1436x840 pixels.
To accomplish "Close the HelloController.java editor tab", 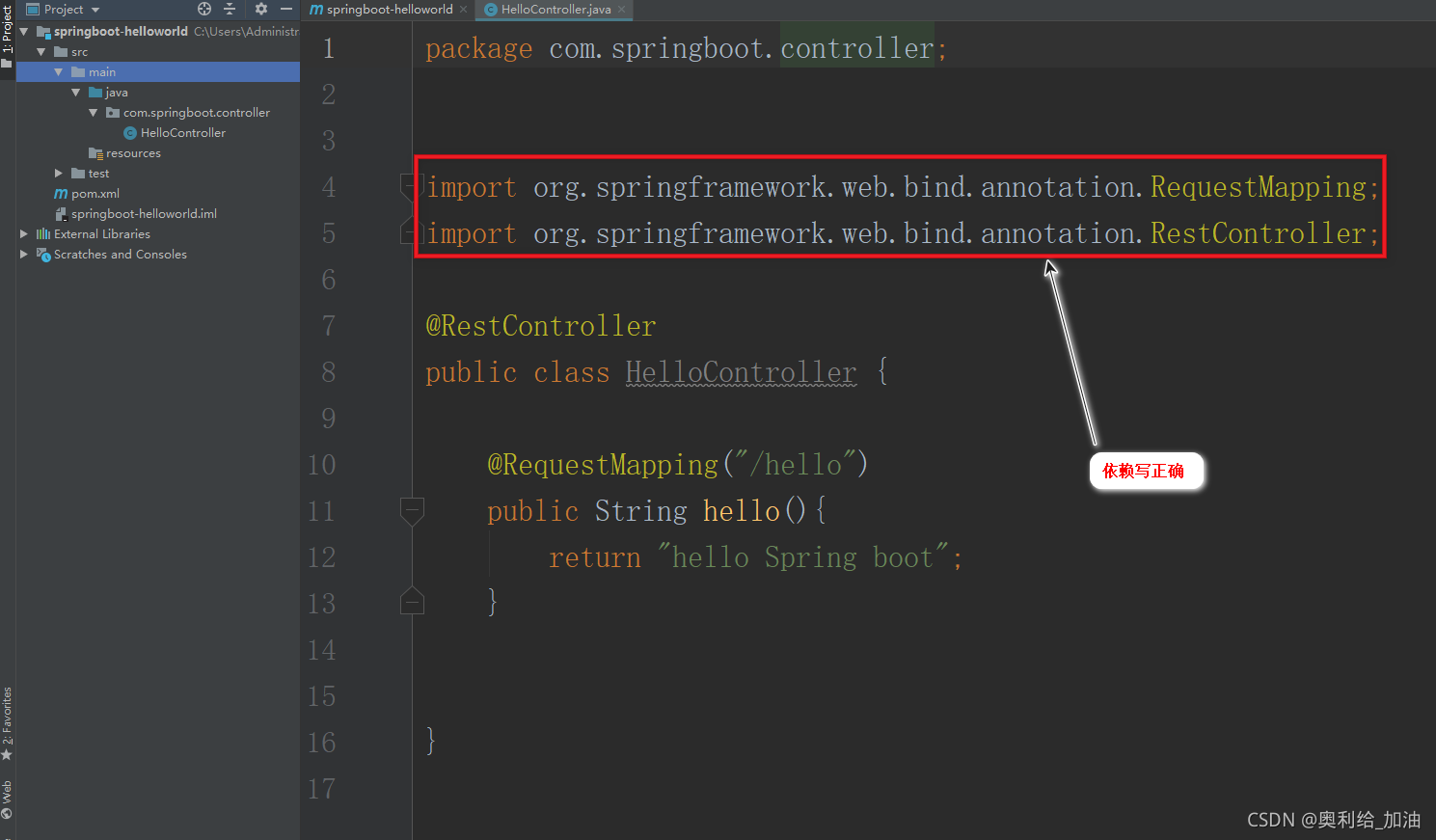I will tap(622, 10).
